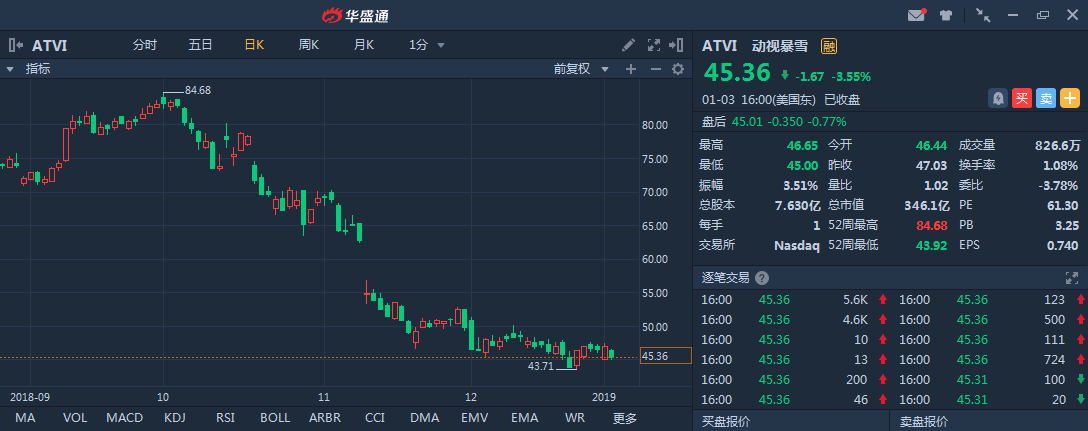Click the 交易所 Nasdaq value
1088x431 pixels.
[797, 245]
